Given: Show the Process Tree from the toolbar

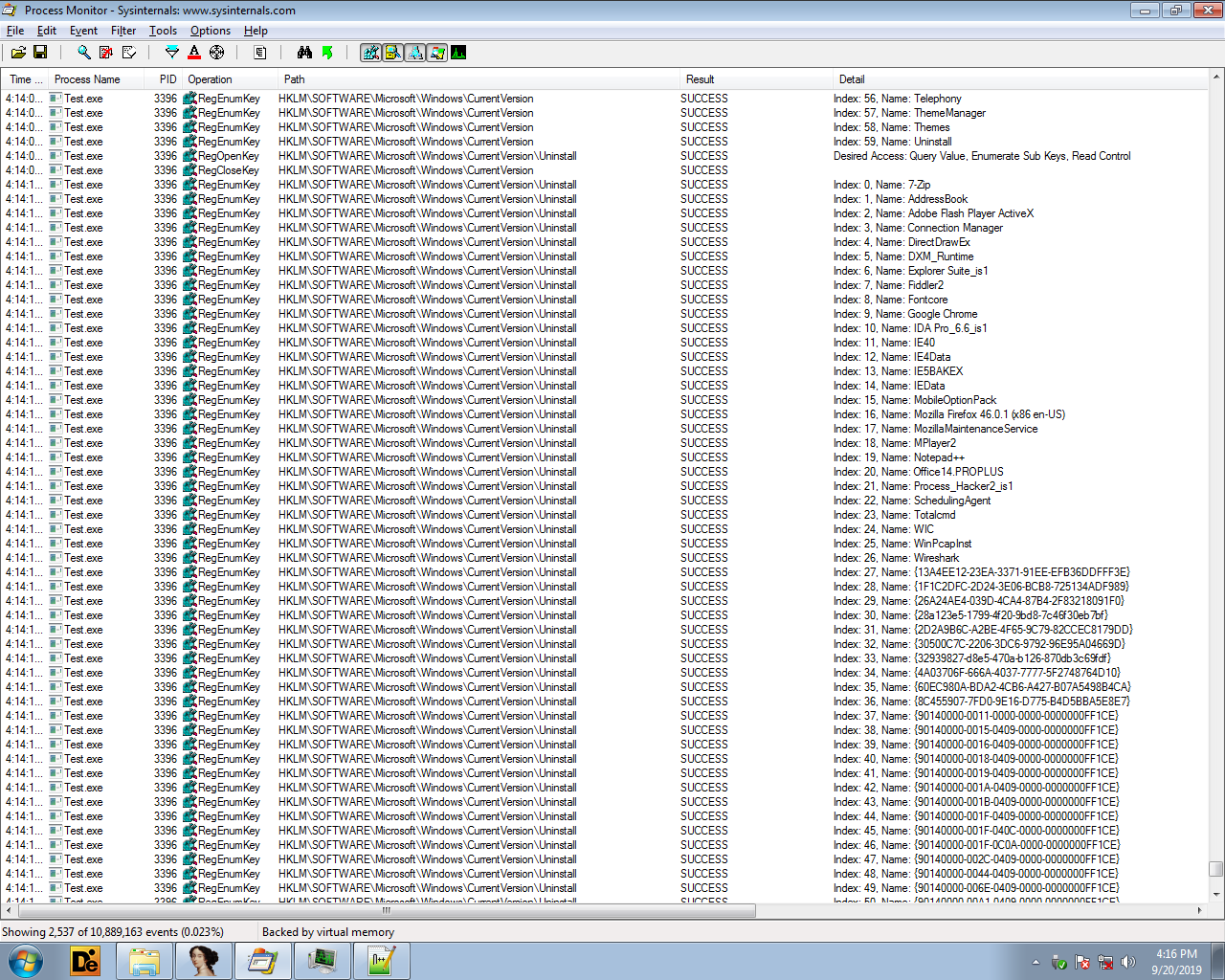Looking at the screenshot, I should [260, 53].
